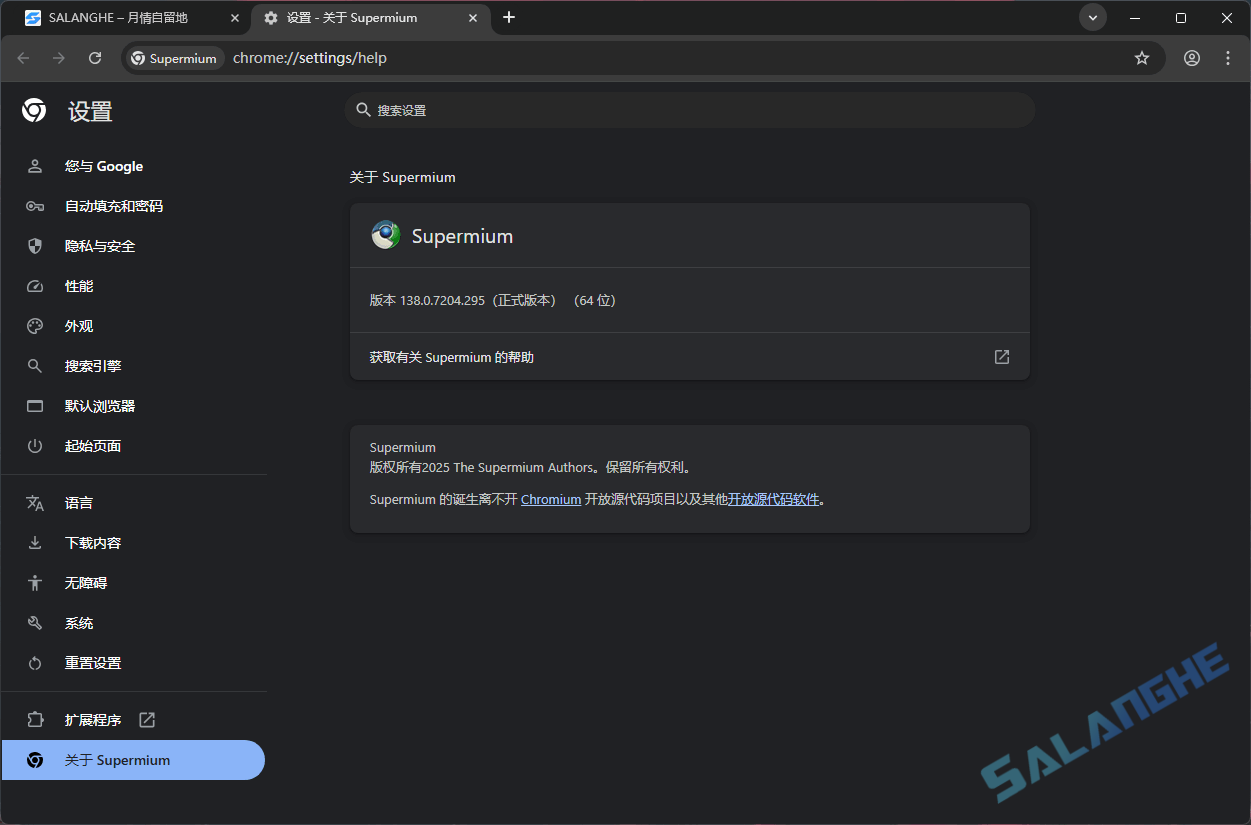
Task: Click the 系统 wrench icon in the sidebar
Action: (x=35, y=622)
